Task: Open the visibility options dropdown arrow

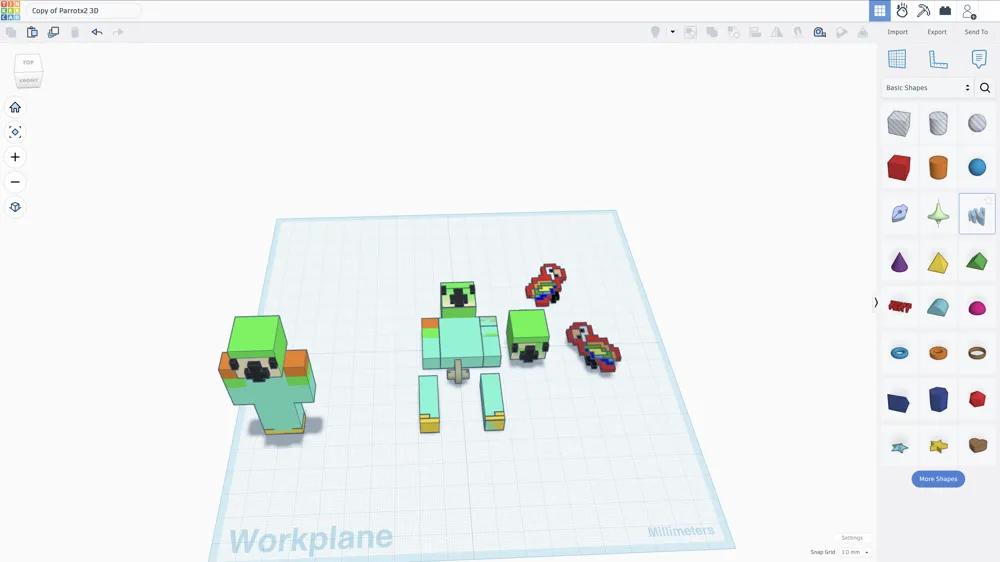Action: [672, 32]
